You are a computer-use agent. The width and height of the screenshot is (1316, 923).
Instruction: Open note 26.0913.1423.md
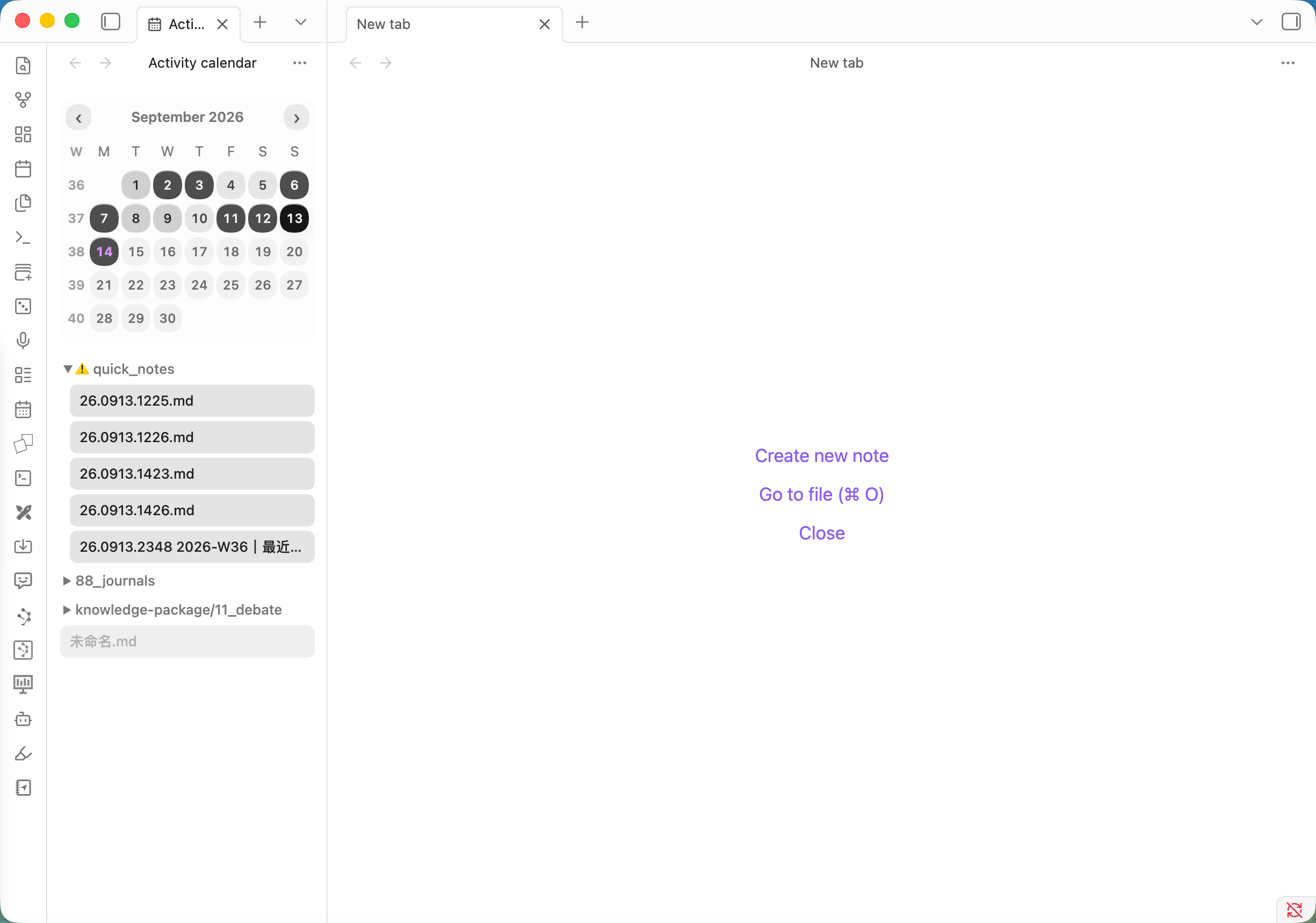coord(192,474)
